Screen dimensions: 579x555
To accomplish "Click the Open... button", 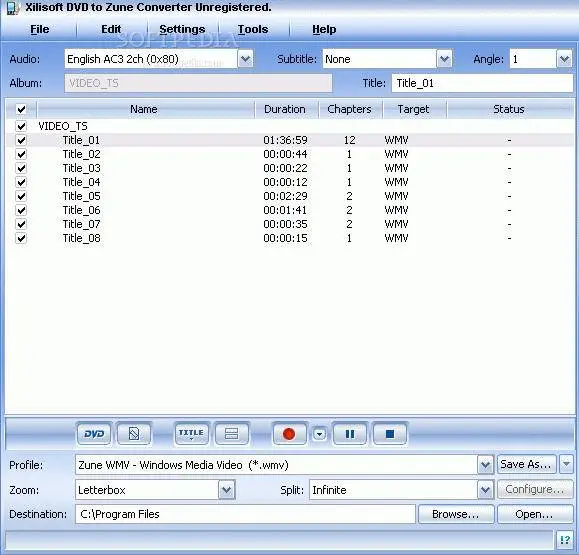I will (535, 514).
